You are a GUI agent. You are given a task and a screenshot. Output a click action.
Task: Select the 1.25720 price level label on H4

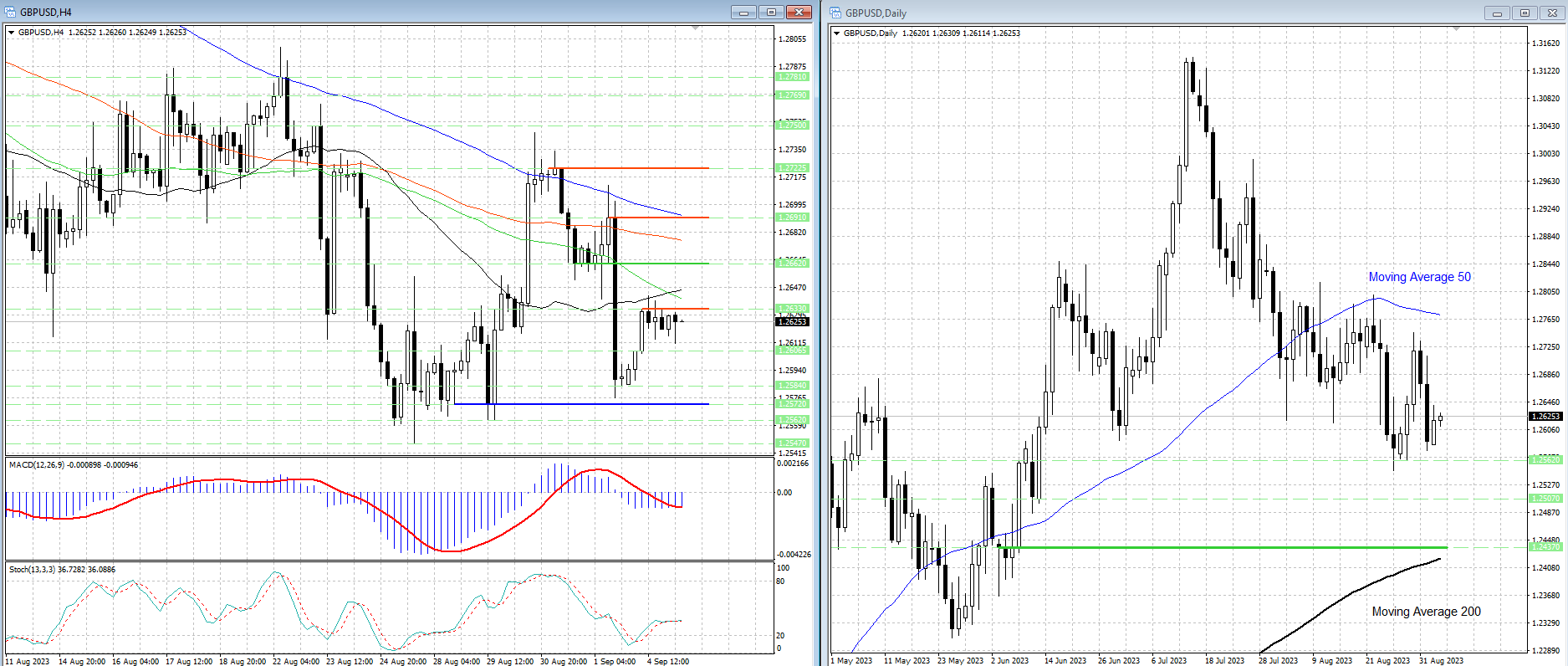coord(792,404)
